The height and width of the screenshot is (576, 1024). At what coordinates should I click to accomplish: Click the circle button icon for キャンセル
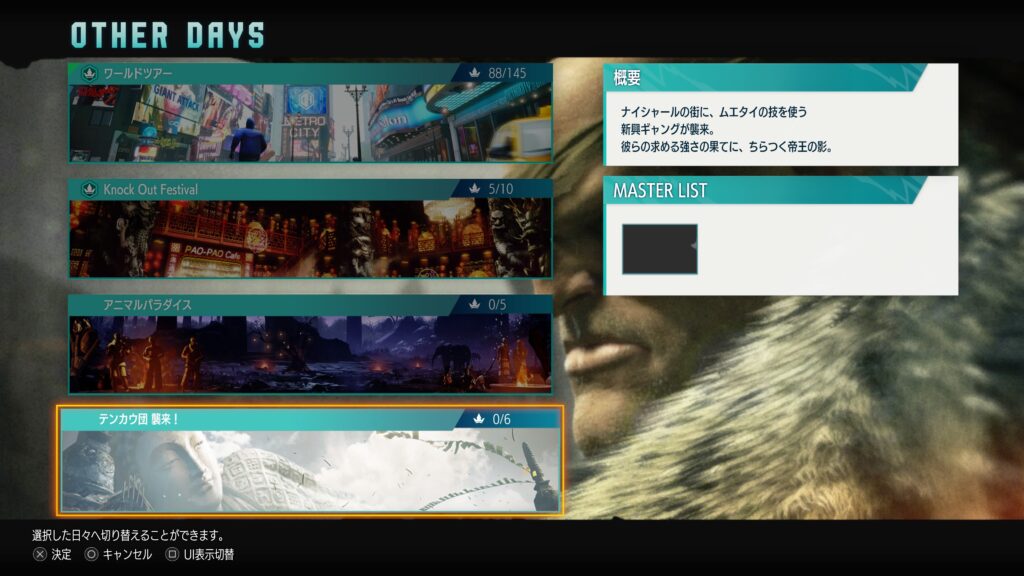click(x=91, y=554)
